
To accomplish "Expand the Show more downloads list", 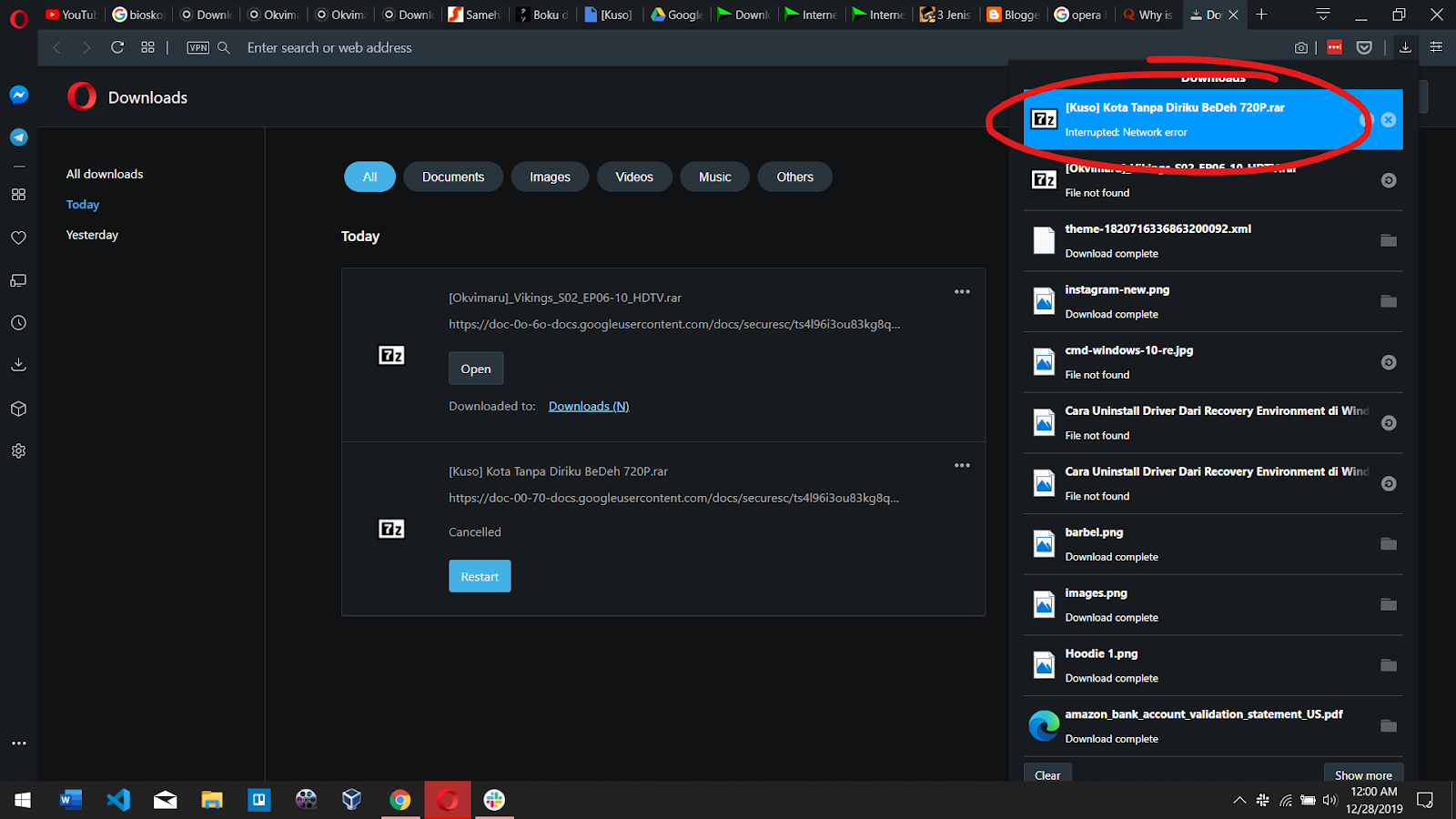I will [1363, 774].
